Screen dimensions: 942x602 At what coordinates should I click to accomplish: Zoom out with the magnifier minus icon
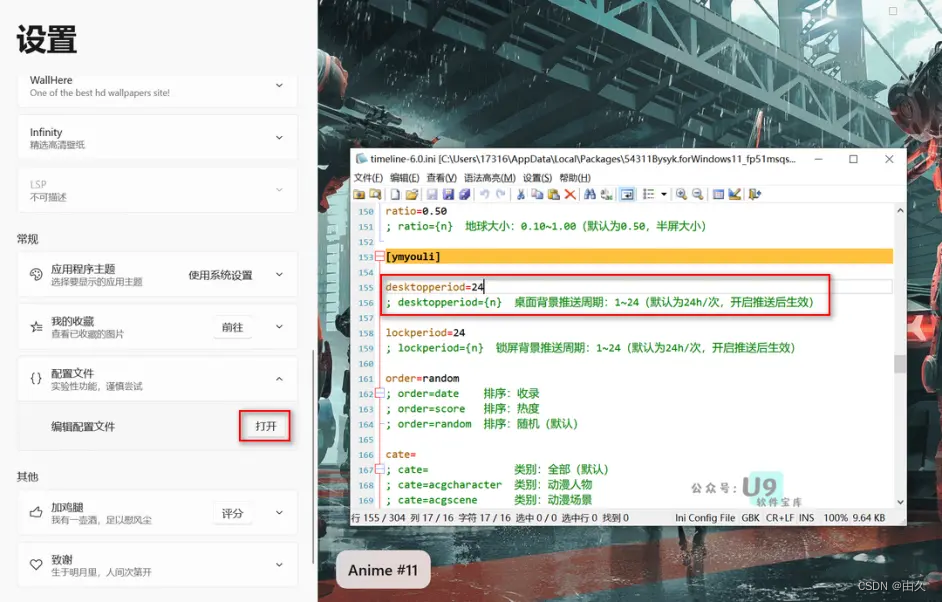click(x=697, y=194)
